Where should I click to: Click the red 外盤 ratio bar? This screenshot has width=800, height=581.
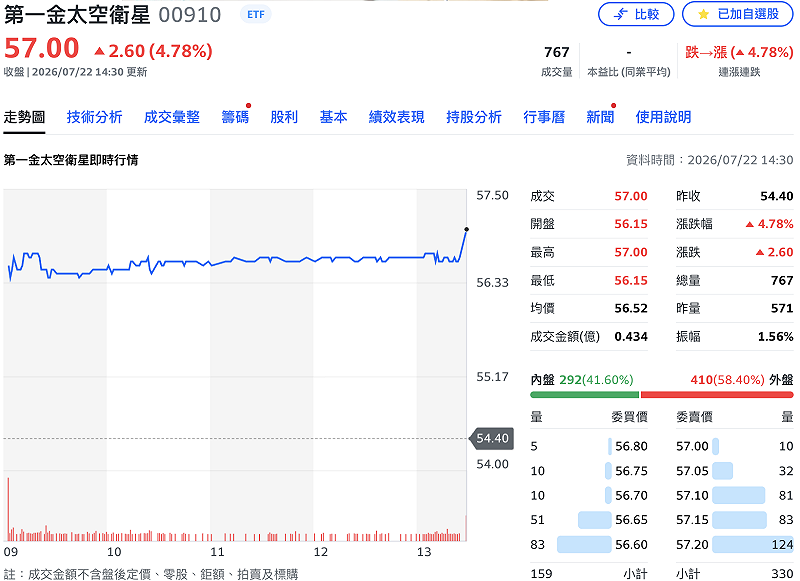(717, 394)
